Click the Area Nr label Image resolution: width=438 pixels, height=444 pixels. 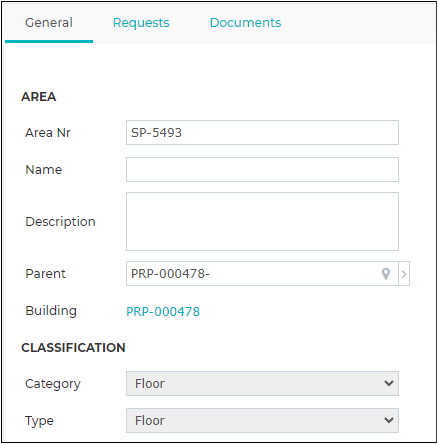click(x=48, y=133)
